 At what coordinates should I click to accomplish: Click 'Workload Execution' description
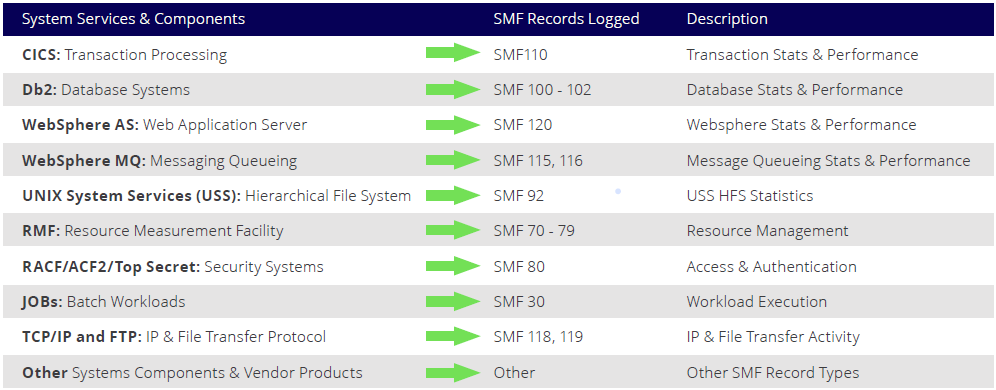tap(757, 301)
